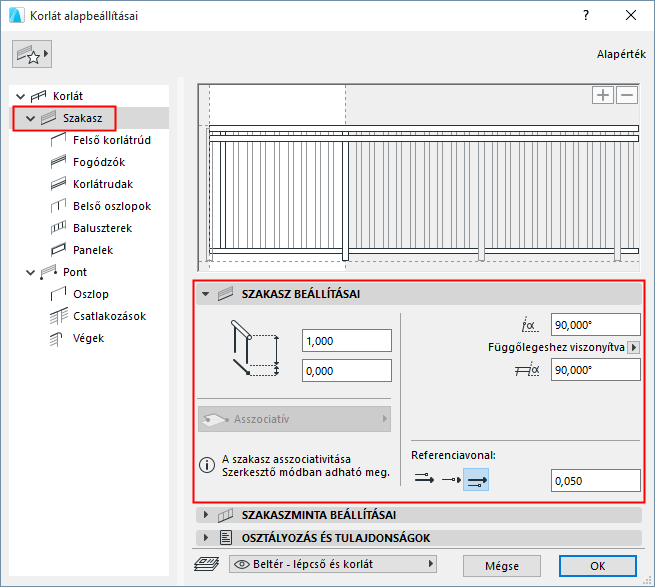
Task: Select Szakasz in the tree
Action: pos(82,118)
